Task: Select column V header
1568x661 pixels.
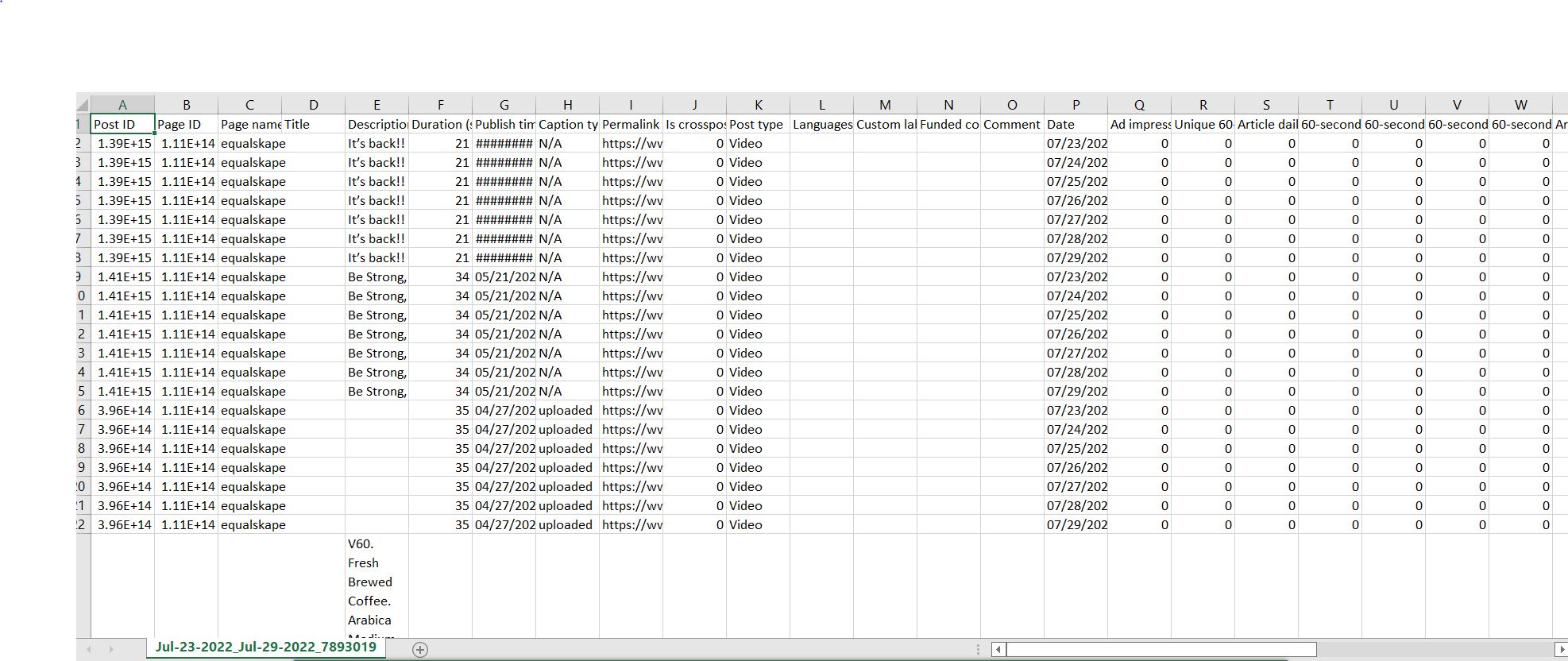Action: pos(1457,105)
